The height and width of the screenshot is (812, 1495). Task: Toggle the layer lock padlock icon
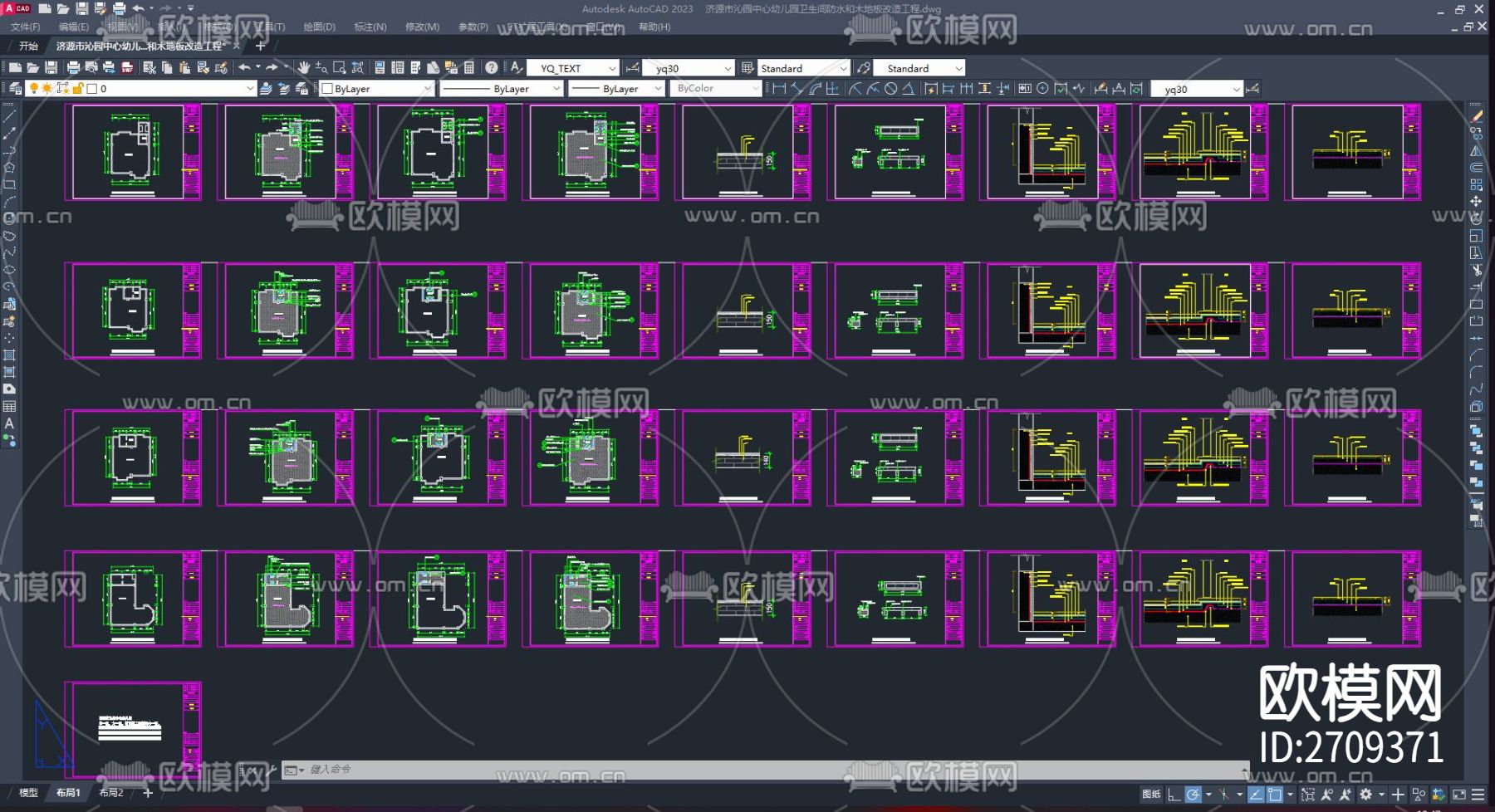(x=77, y=89)
